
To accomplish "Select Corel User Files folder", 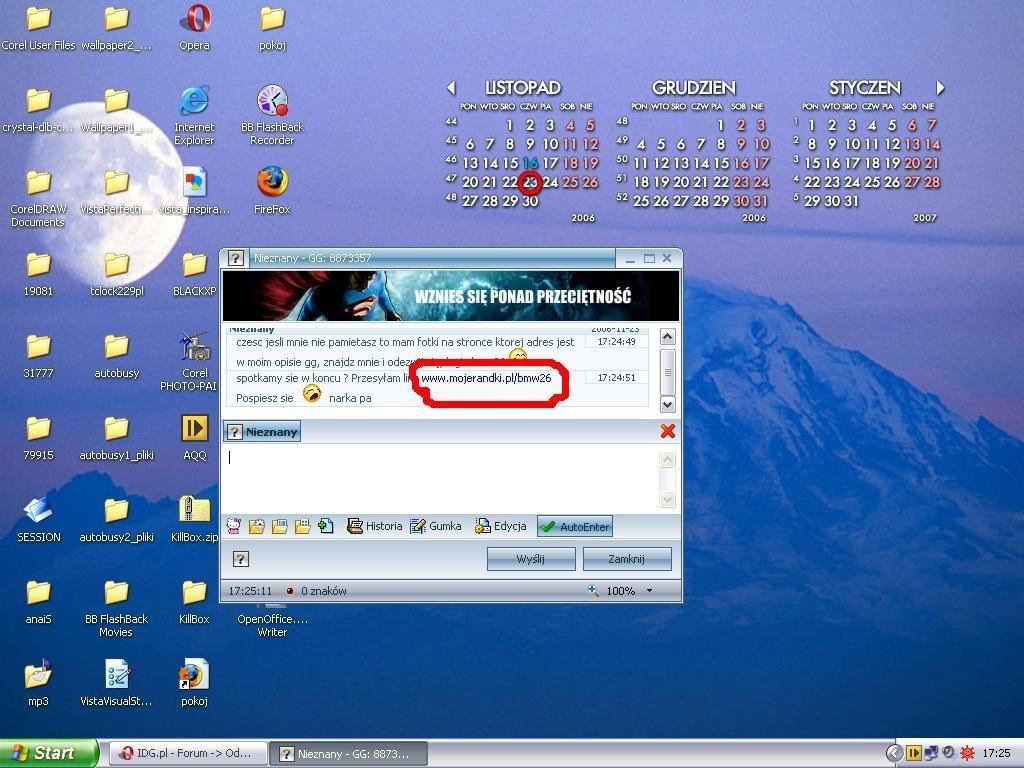I will pos(39,27).
